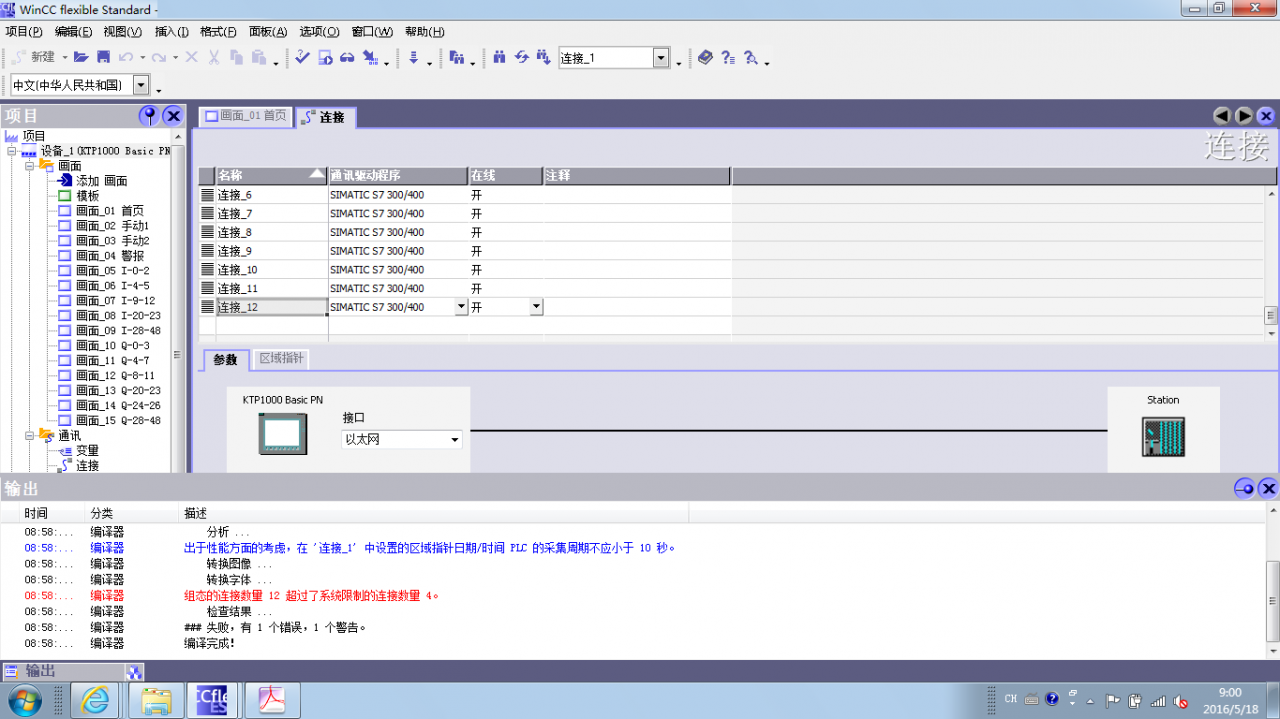Click the question mark help contents icon
1280x719 pixels.
[728, 58]
